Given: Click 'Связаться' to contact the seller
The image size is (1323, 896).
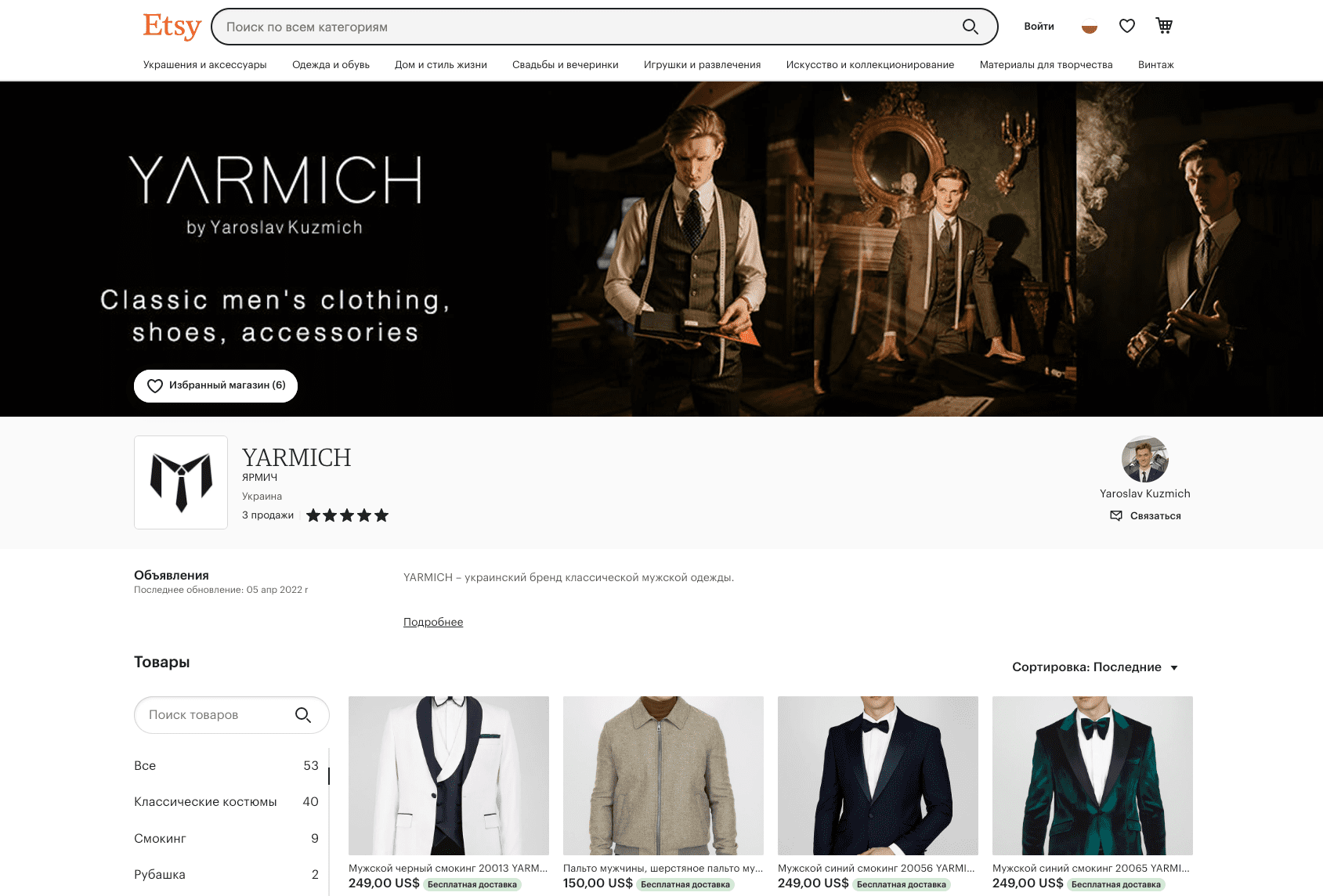Looking at the screenshot, I should click(x=1145, y=515).
